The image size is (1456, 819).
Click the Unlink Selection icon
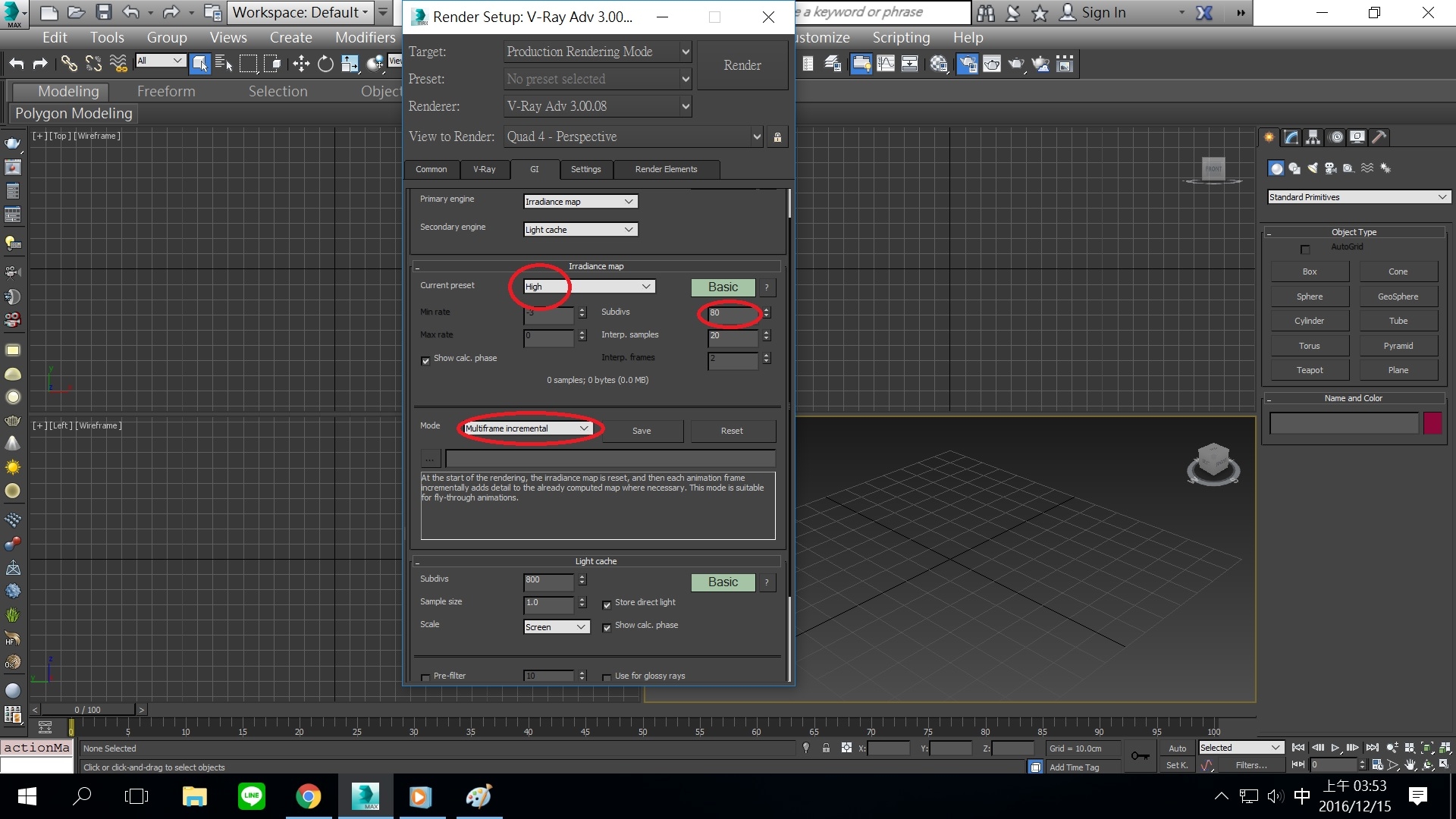point(93,64)
